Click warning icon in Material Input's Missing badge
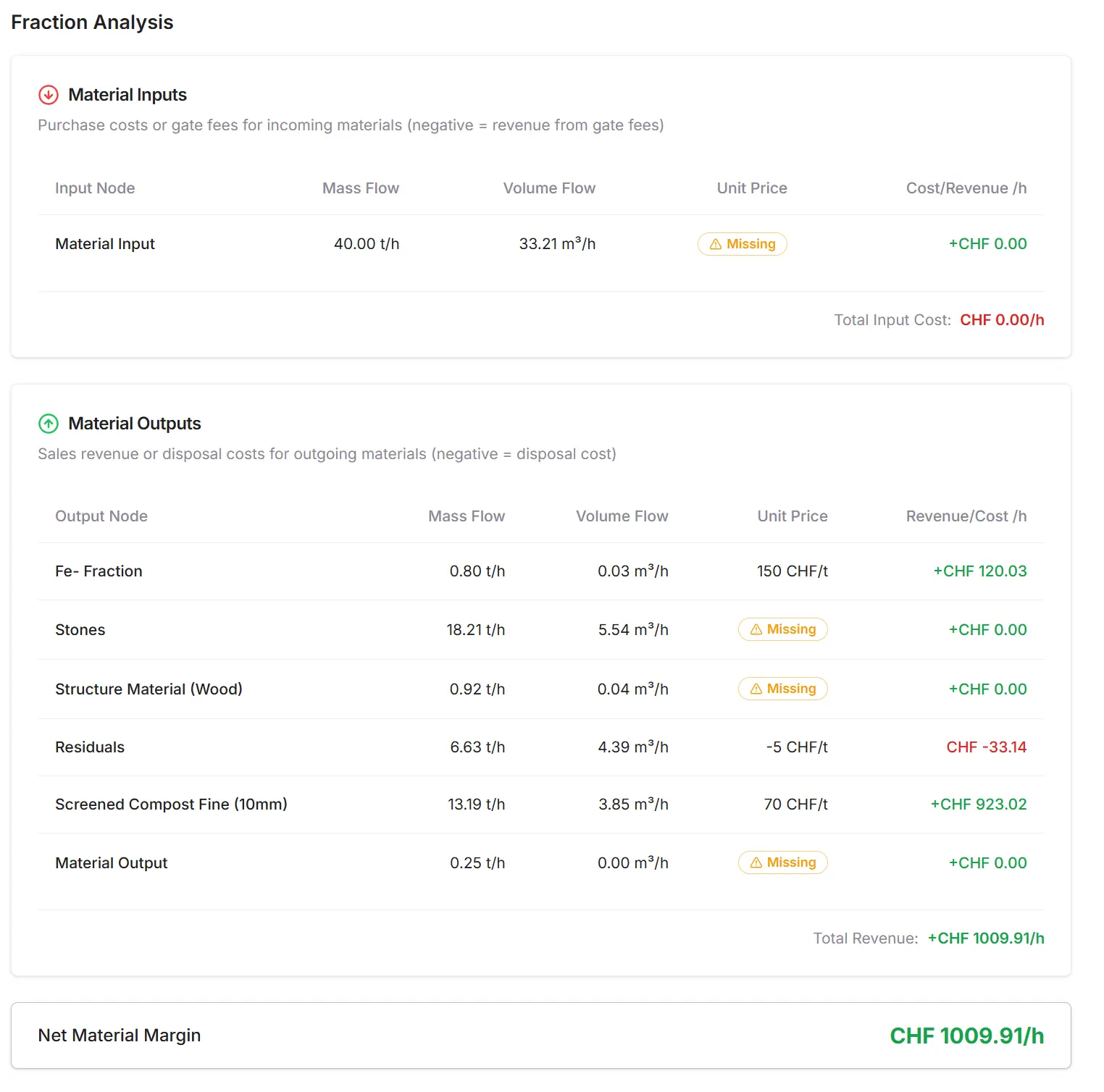The height and width of the screenshot is (1092, 1104). [x=716, y=245]
